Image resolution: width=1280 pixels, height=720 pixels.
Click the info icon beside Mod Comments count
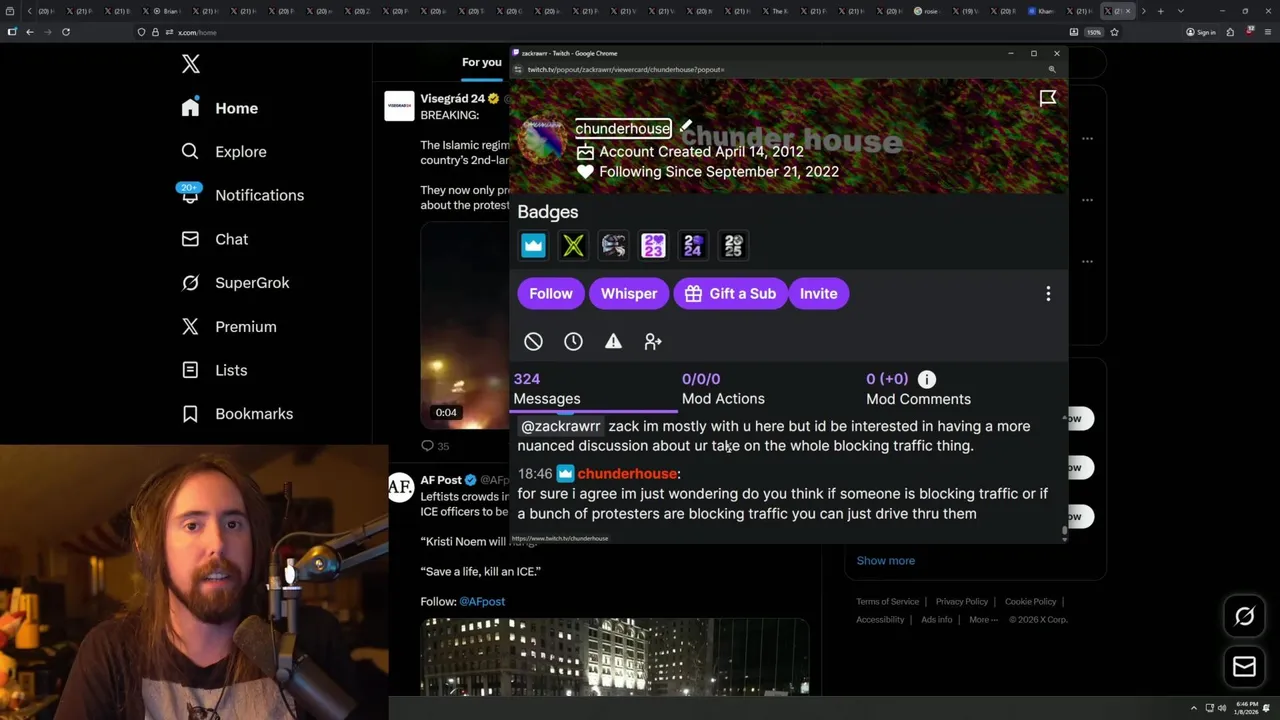pyautogui.click(x=927, y=379)
